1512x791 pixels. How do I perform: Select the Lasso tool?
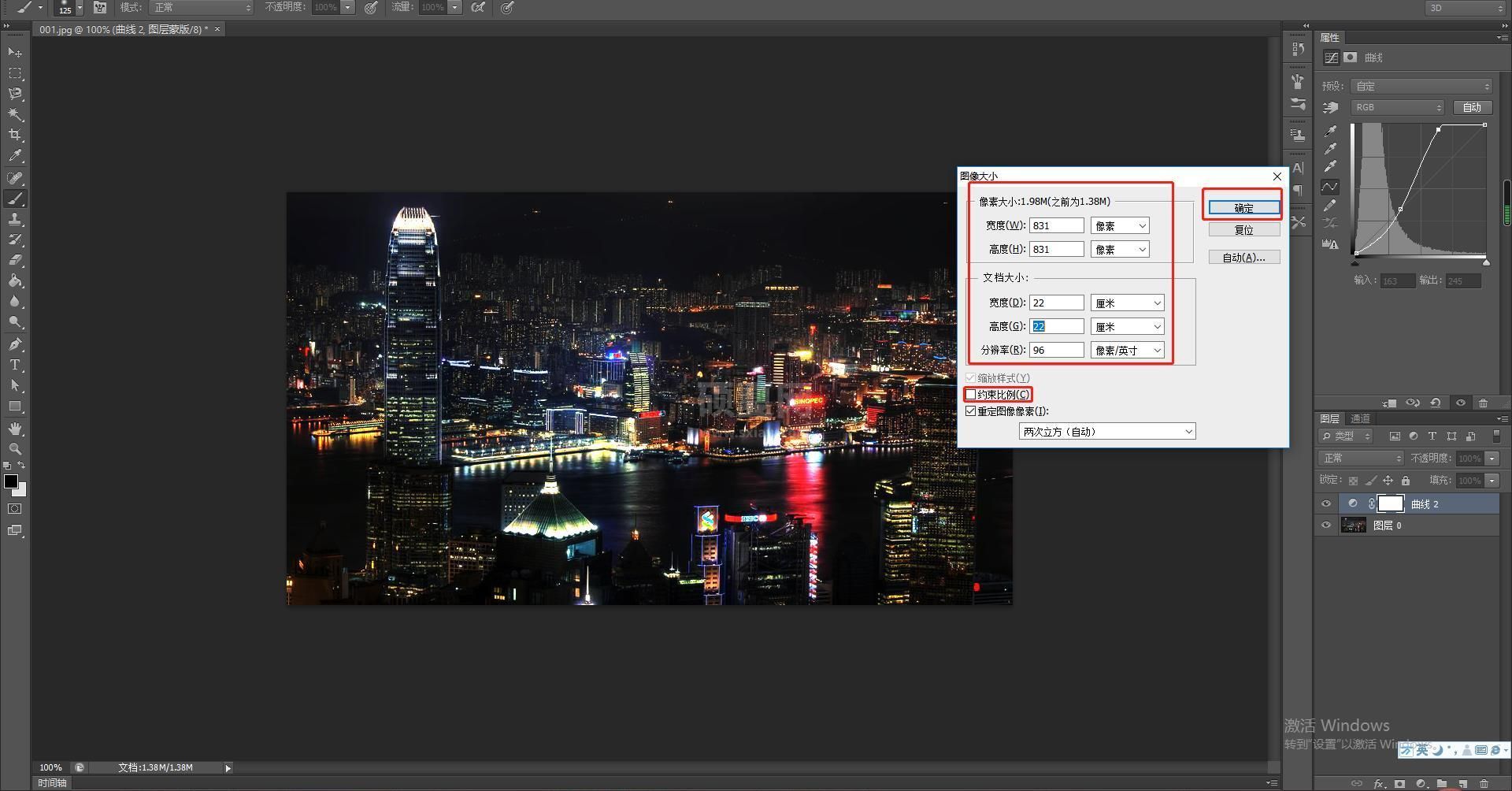coord(15,94)
